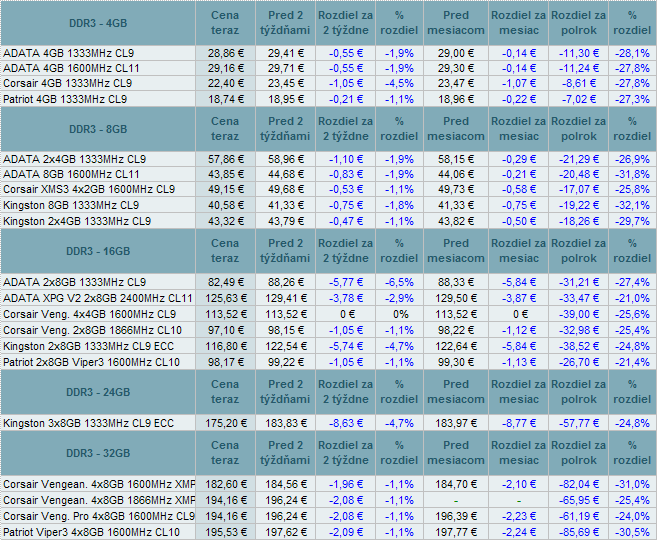Select the DDR3 - 24GB section header
Screen dimensions: 657x540
click(98, 392)
